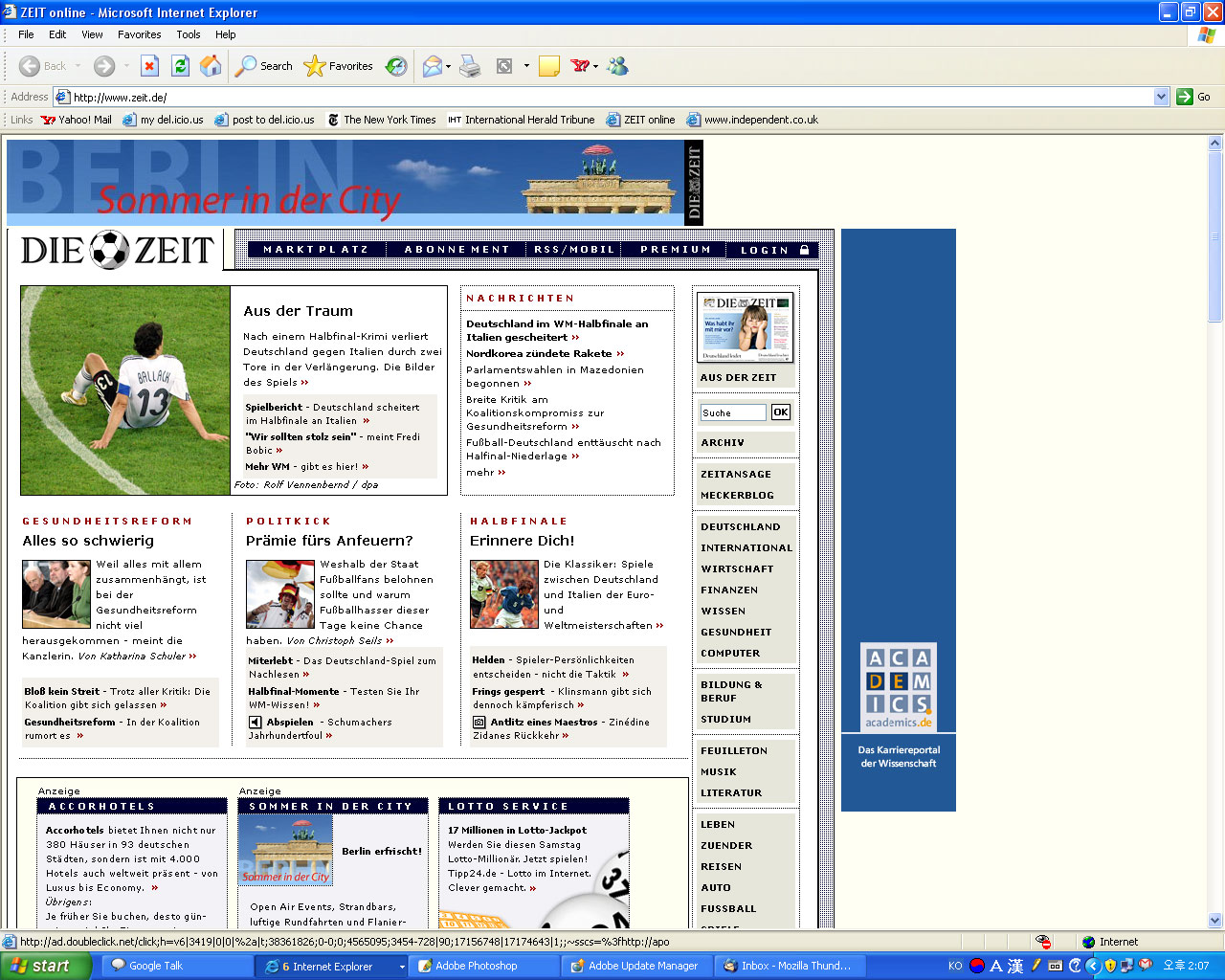Switch to Adobe Photoshop in taskbar
The height and width of the screenshot is (980, 1225).
click(476, 966)
